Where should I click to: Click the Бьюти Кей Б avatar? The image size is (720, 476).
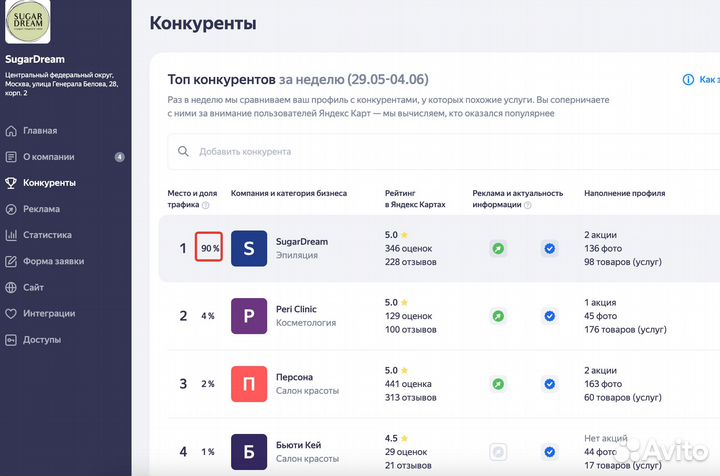(x=249, y=452)
